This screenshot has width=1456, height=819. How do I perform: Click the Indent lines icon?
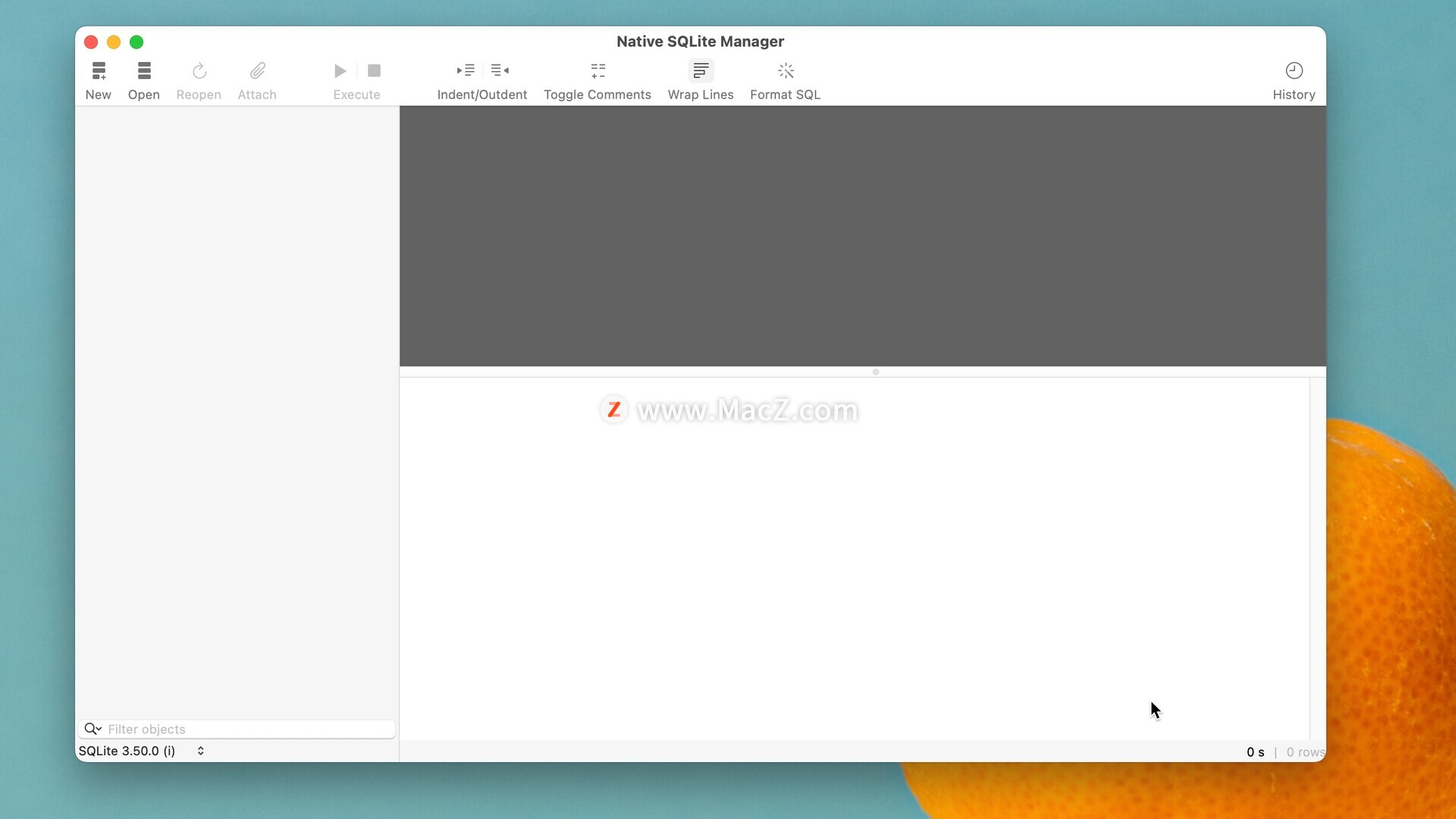466,71
